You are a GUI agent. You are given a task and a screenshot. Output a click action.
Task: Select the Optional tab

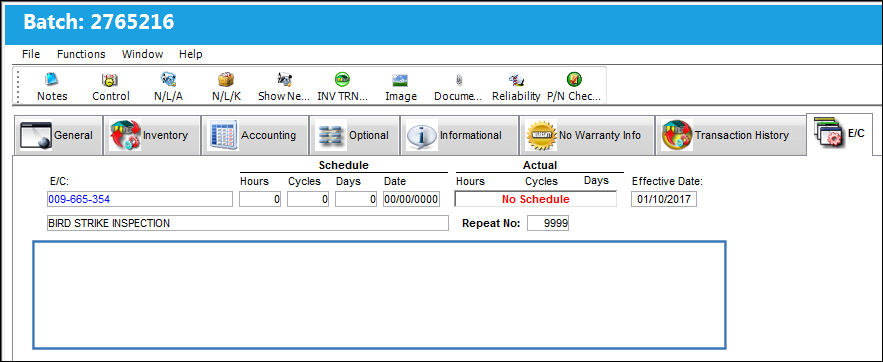tap(354, 135)
